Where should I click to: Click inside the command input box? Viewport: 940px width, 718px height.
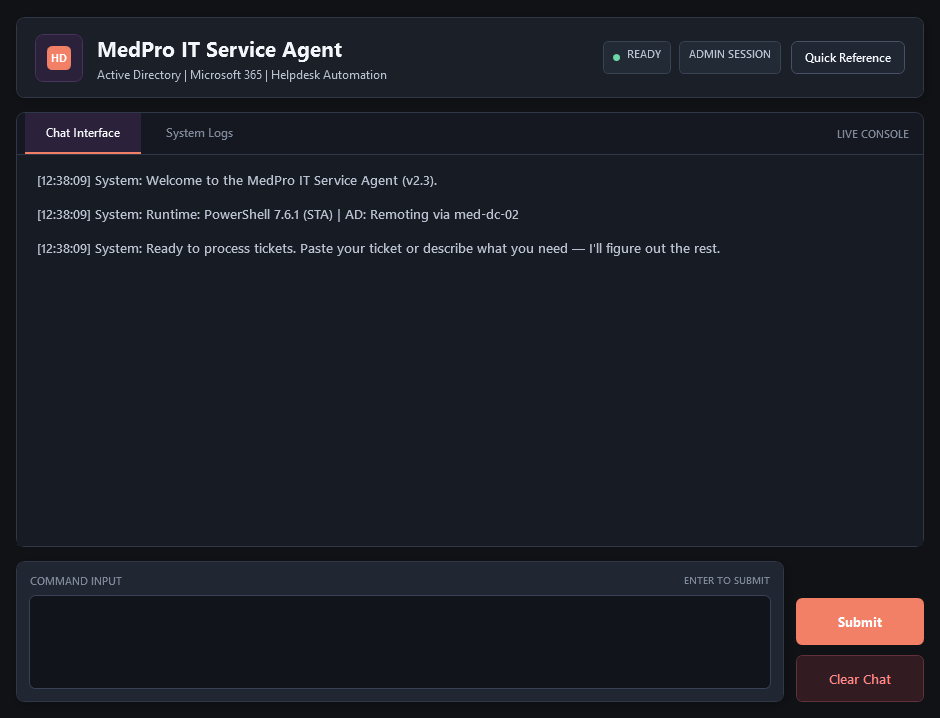pos(400,642)
